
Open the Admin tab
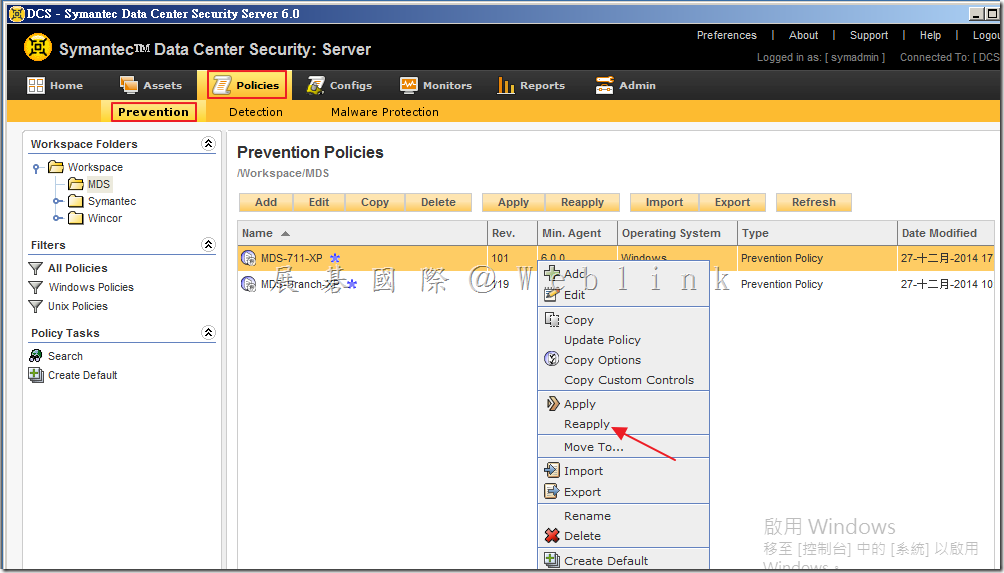pos(626,85)
